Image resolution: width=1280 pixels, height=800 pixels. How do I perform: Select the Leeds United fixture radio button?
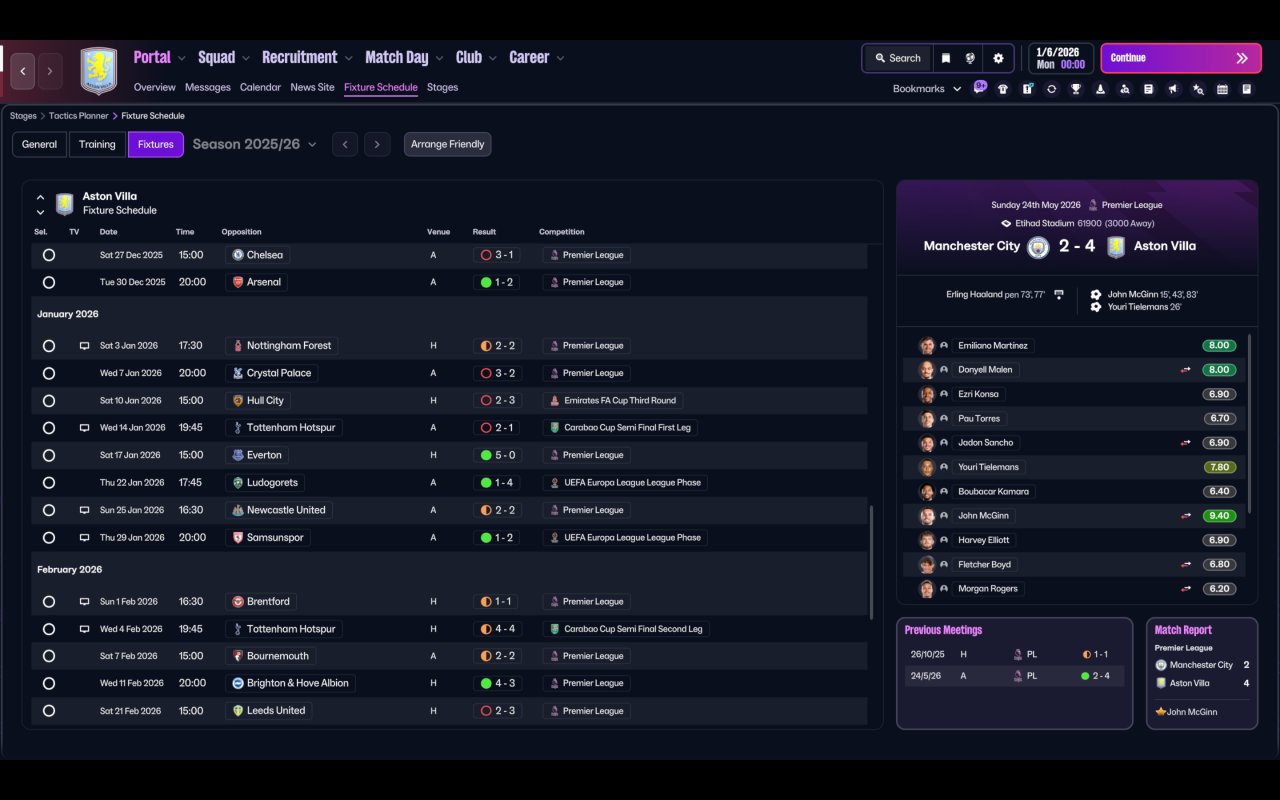(x=49, y=711)
